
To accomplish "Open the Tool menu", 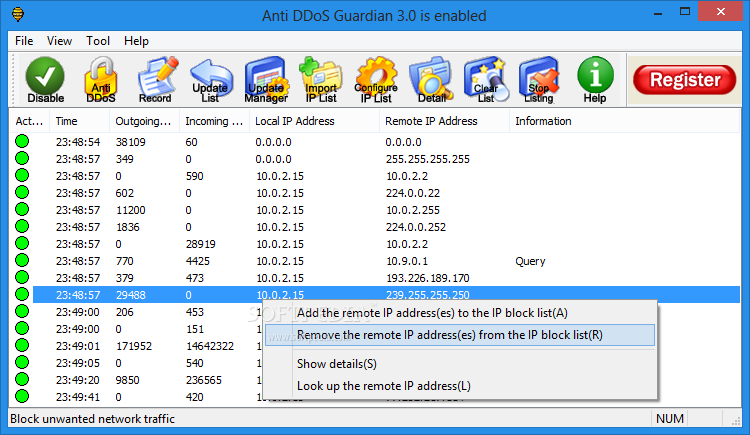I will (98, 41).
